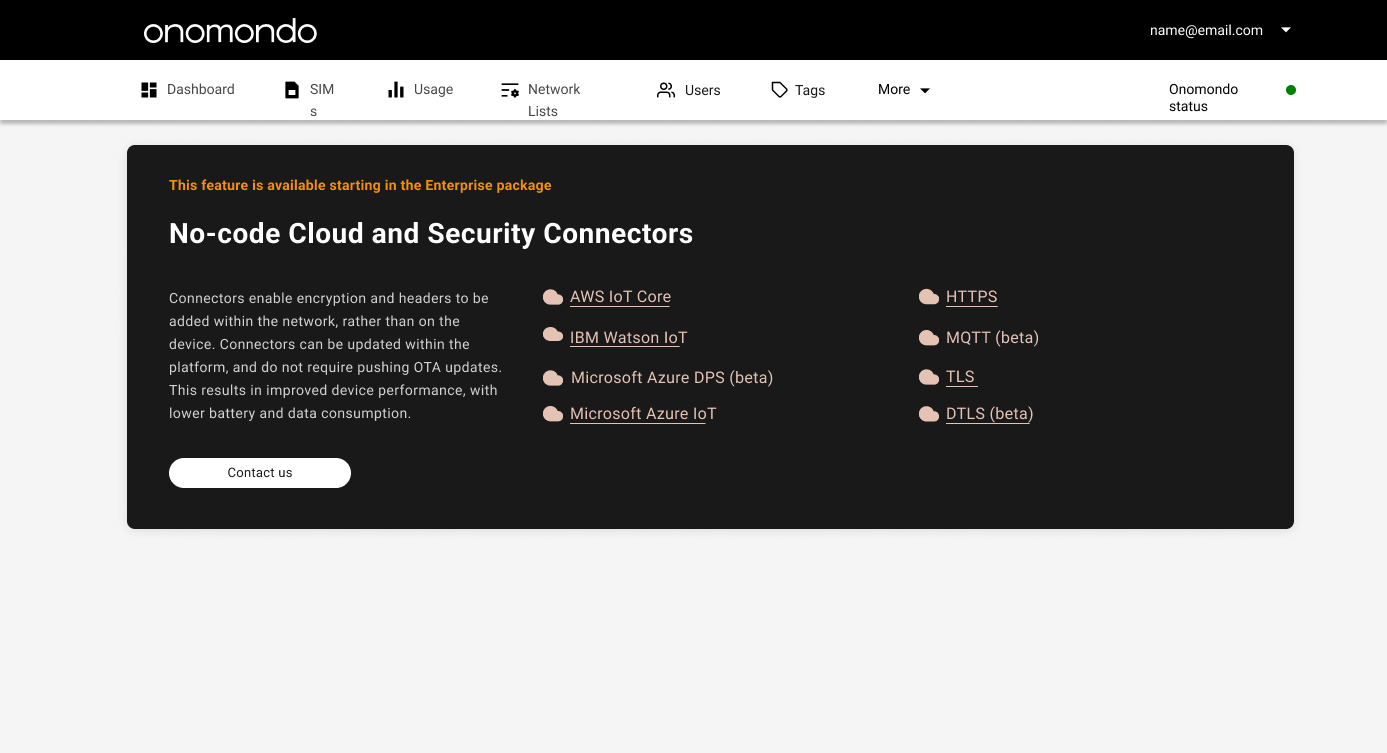Follow the TLS connector link

960,377
